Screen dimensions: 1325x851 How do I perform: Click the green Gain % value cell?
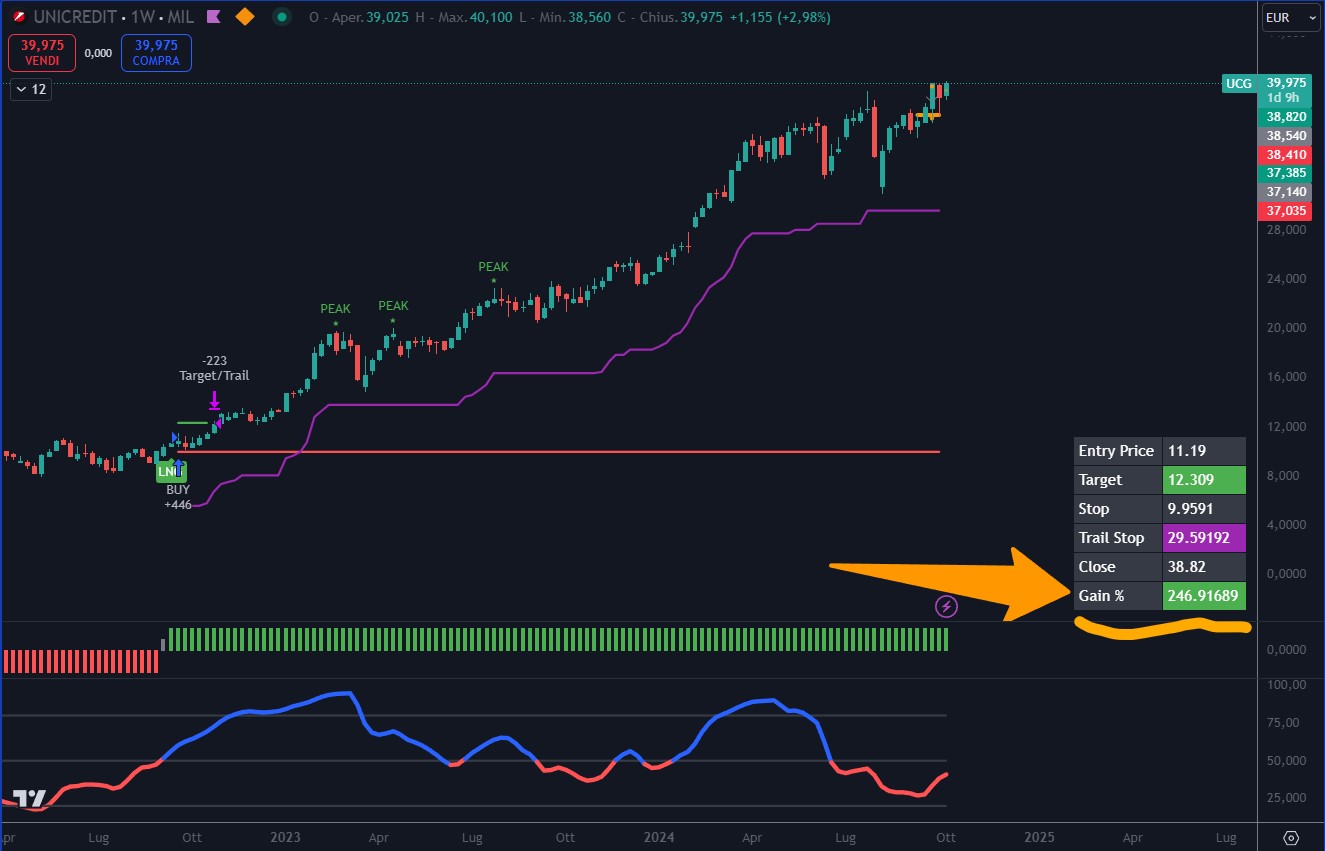click(1204, 596)
